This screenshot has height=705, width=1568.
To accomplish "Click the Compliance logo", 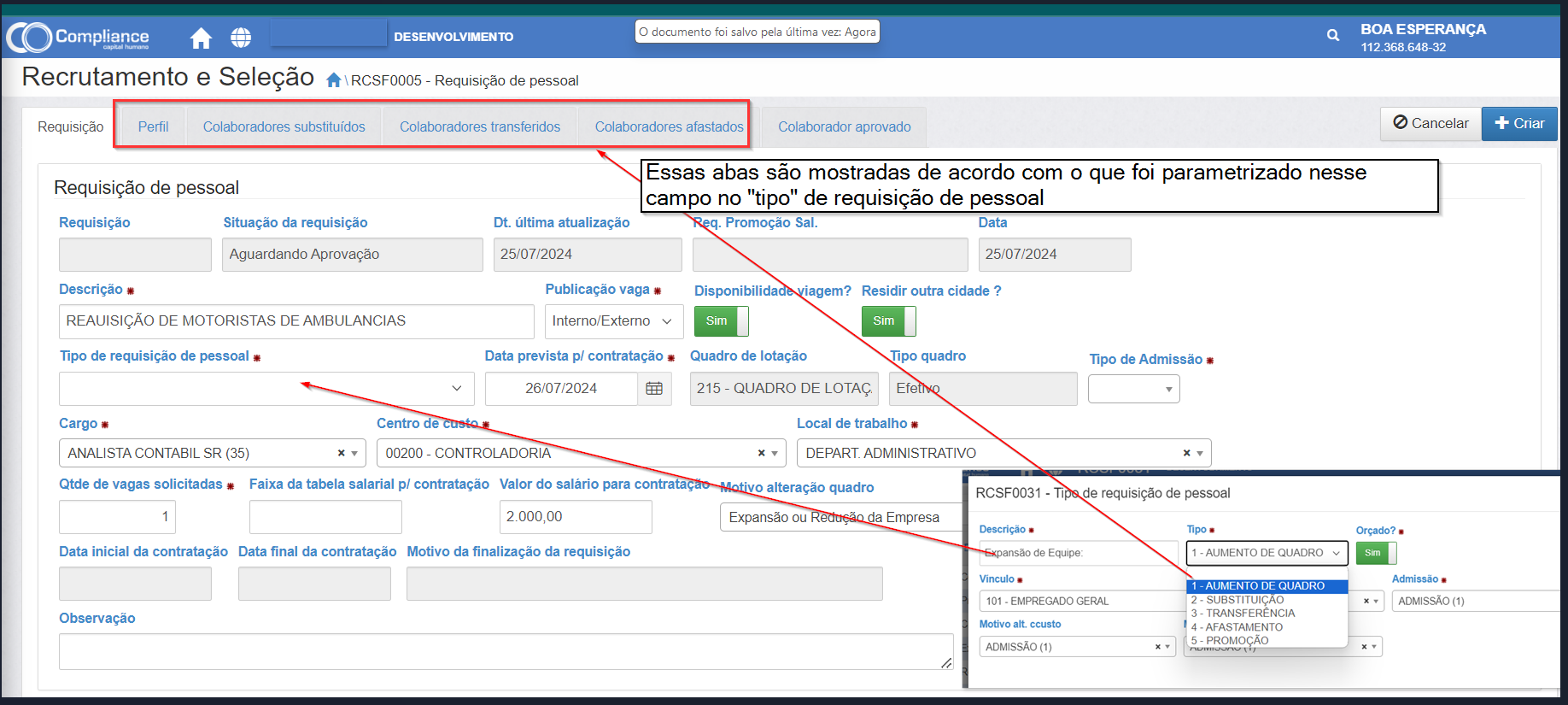I will click(78, 37).
